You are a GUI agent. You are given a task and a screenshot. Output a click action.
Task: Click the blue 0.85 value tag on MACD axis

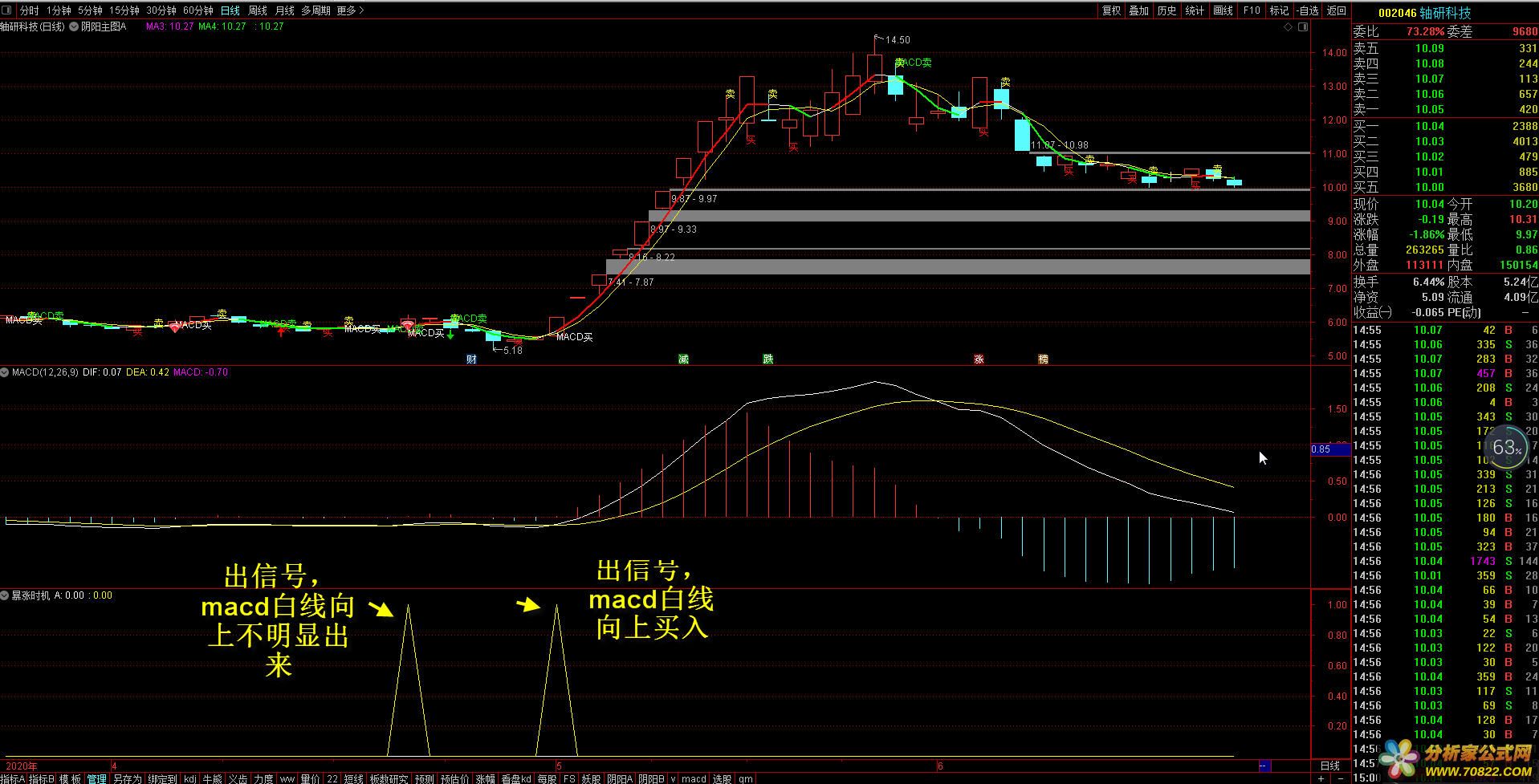pos(1330,449)
